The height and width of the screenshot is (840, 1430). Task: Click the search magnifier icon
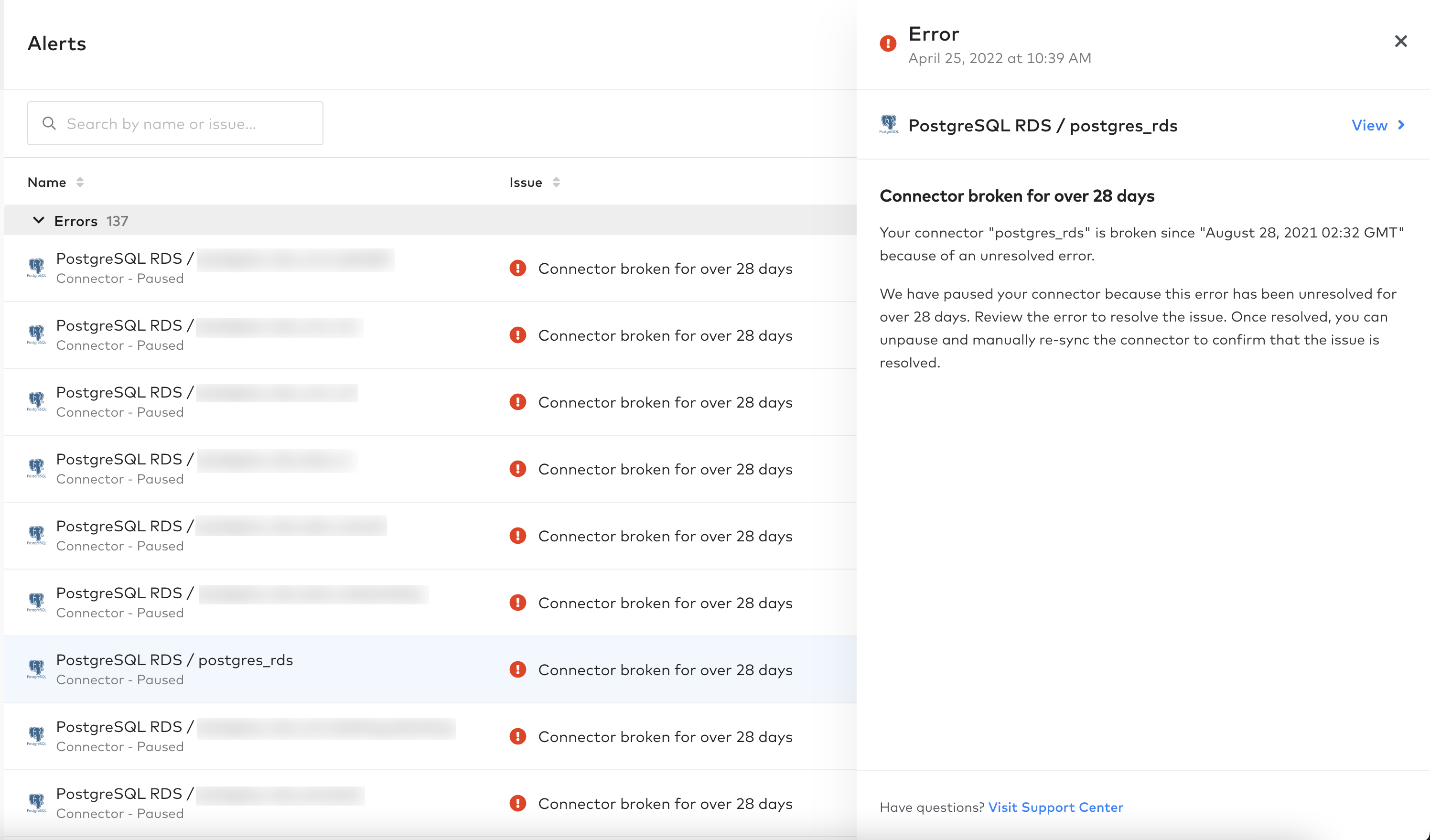coord(49,123)
